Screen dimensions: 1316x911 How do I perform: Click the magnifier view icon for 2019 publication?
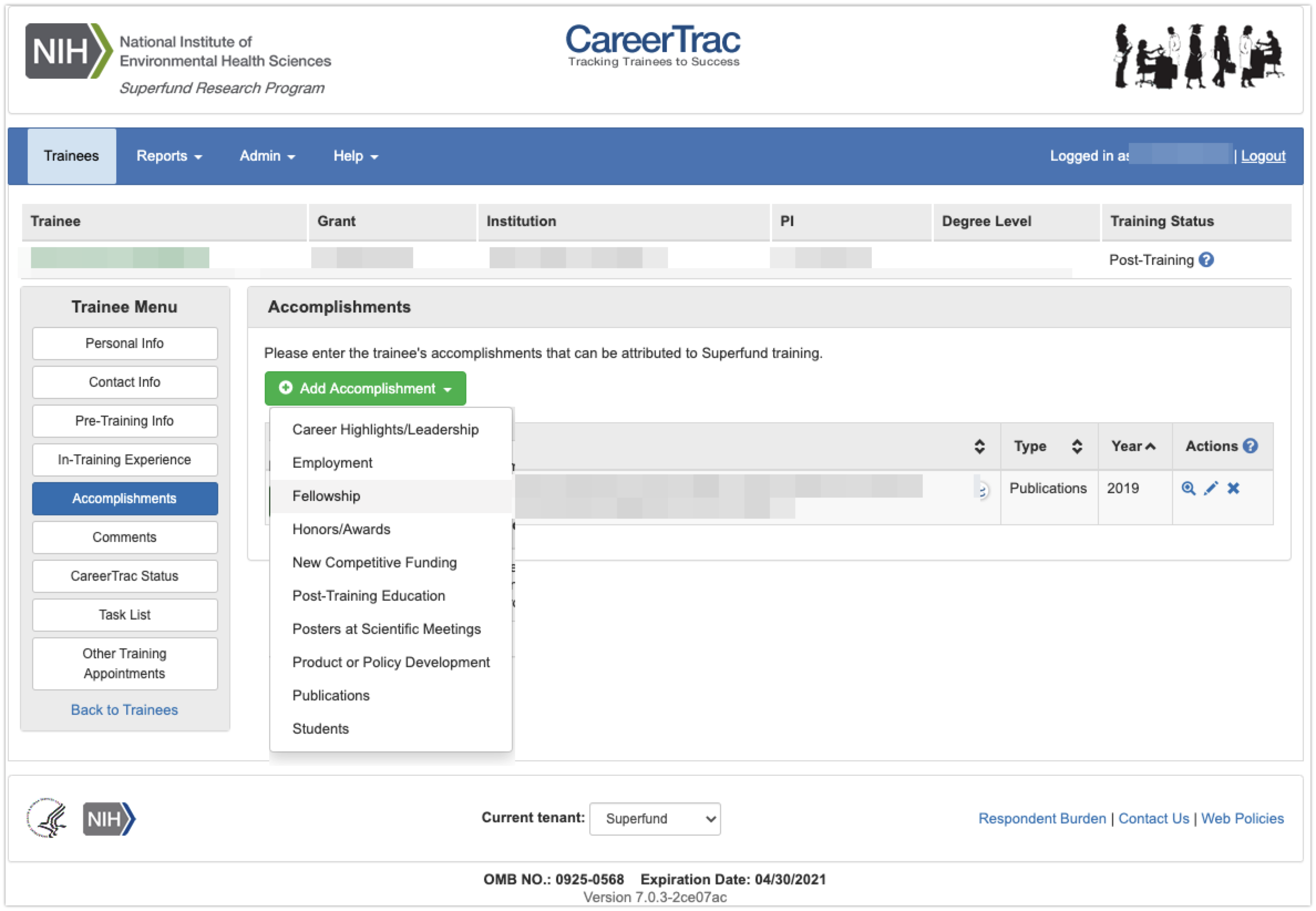tap(1188, 488)
